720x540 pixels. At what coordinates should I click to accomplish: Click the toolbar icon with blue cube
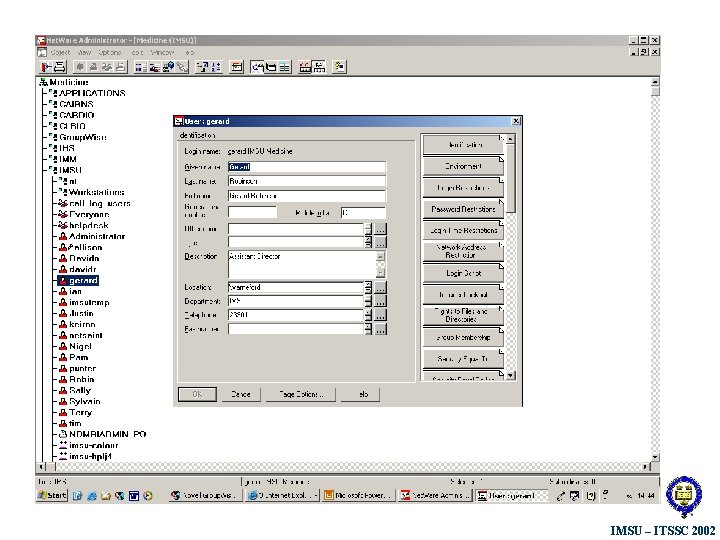pos(169,67)
